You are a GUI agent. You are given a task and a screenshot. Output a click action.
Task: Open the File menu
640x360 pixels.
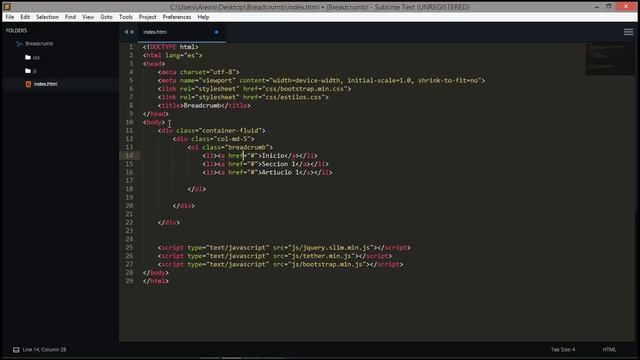click(x=10, y=17)
